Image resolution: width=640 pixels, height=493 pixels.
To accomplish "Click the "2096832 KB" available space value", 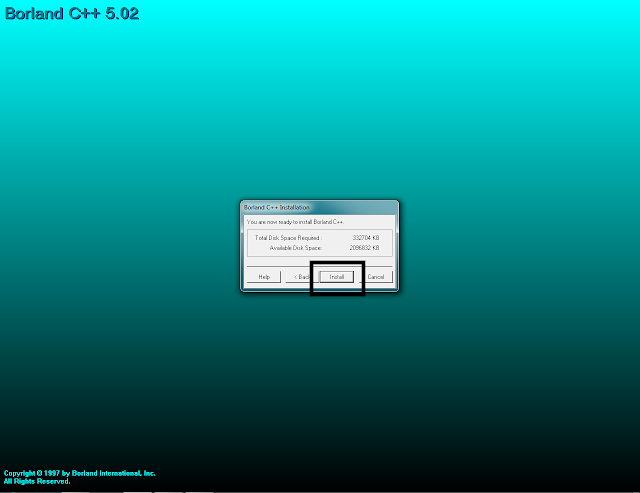I will click(364, 248).
